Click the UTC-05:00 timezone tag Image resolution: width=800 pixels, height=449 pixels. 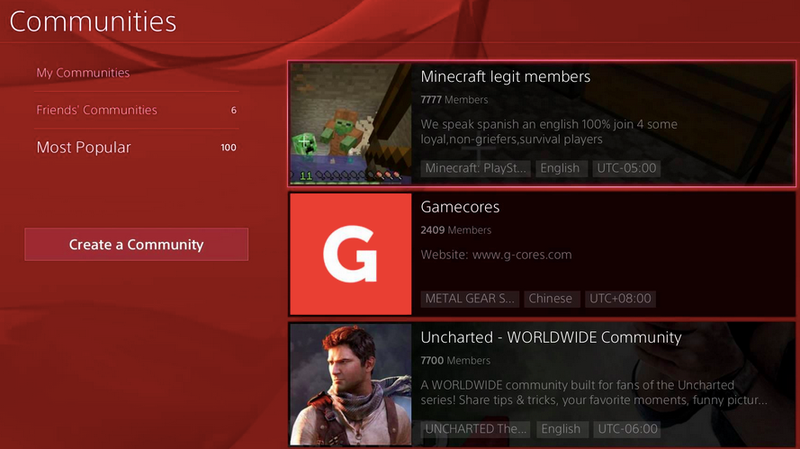[627, 168]
